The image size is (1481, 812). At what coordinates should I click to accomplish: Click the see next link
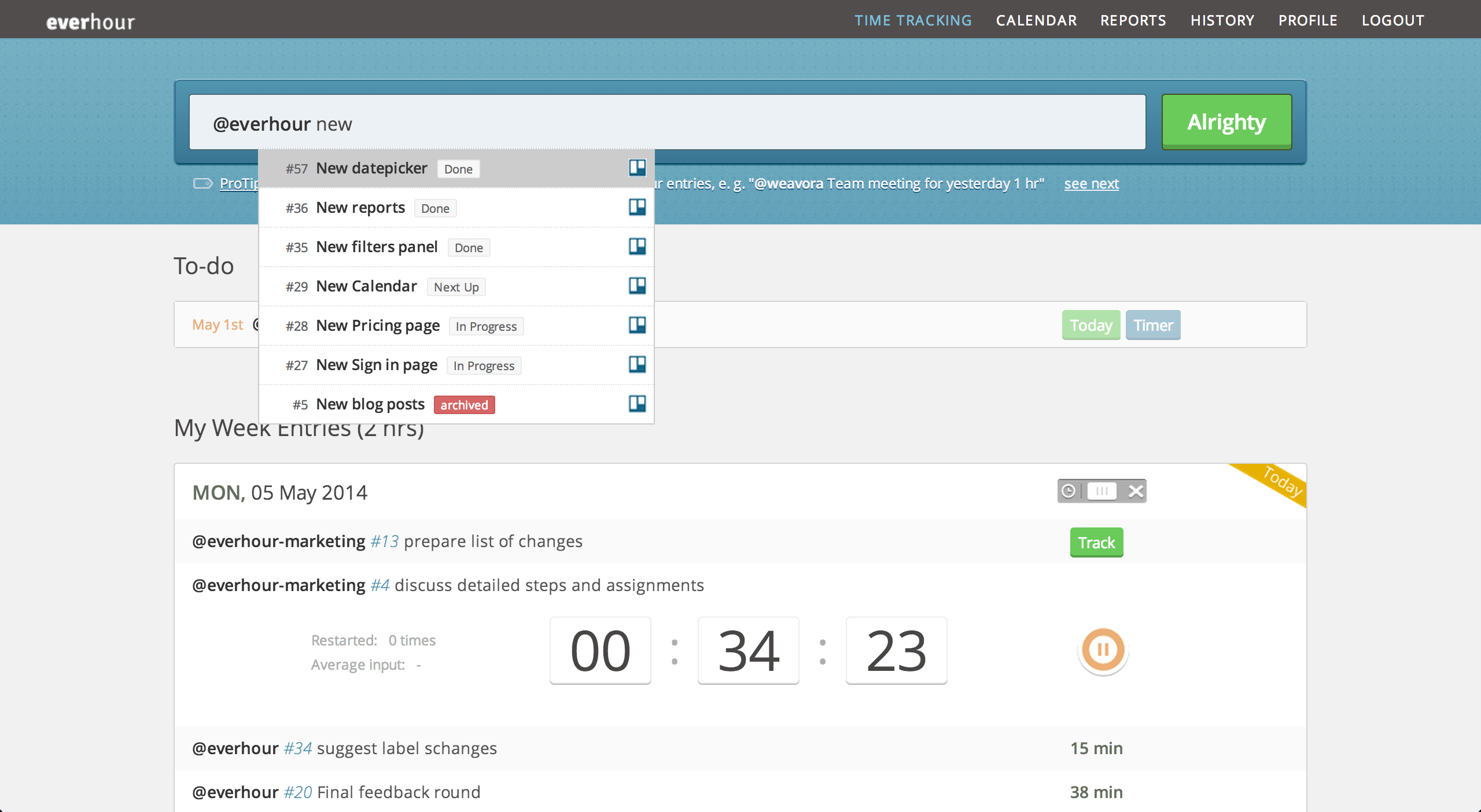tap(1091, 184)
